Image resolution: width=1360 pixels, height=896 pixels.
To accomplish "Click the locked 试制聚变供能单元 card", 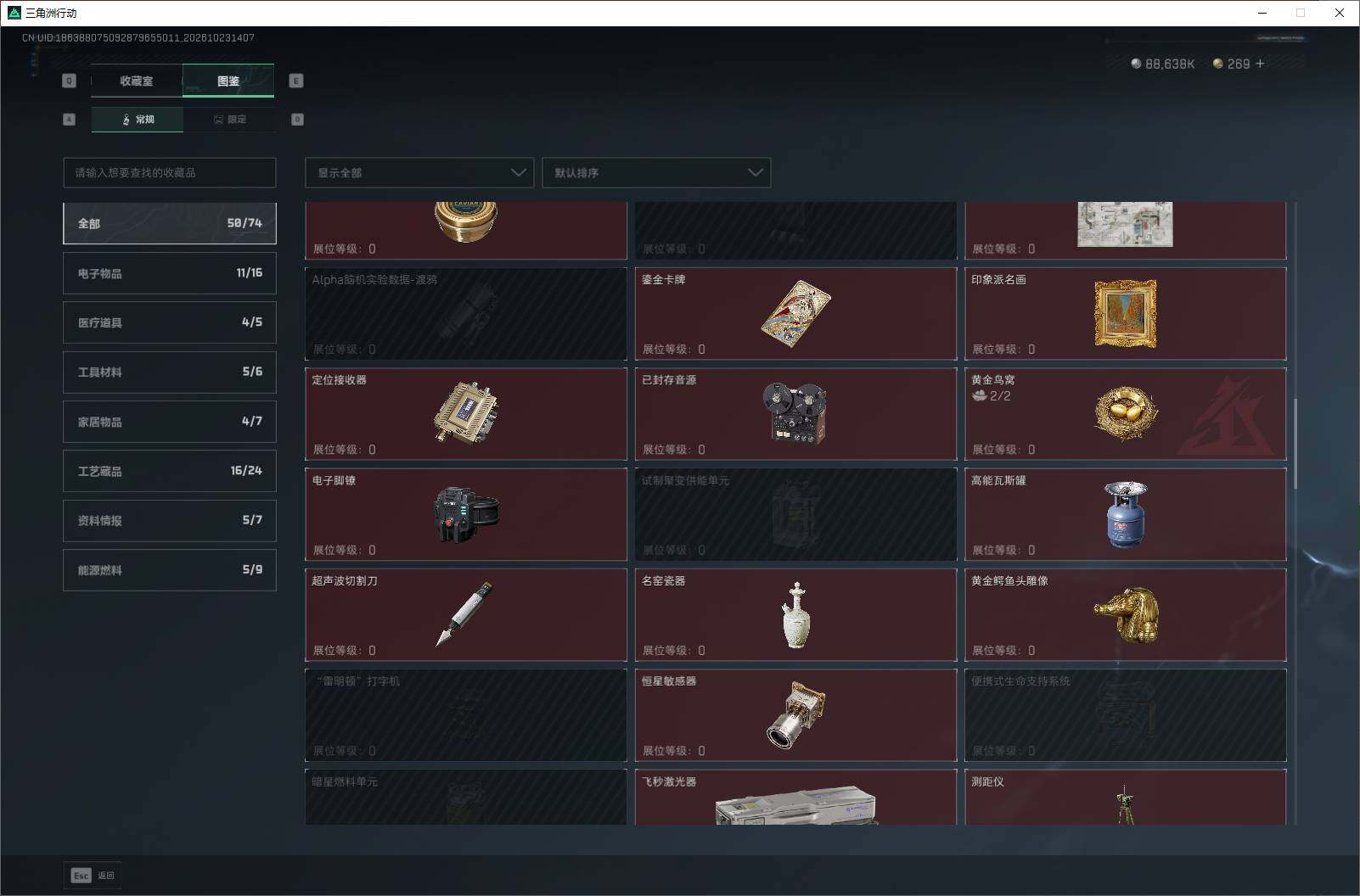I will (795, 514).
